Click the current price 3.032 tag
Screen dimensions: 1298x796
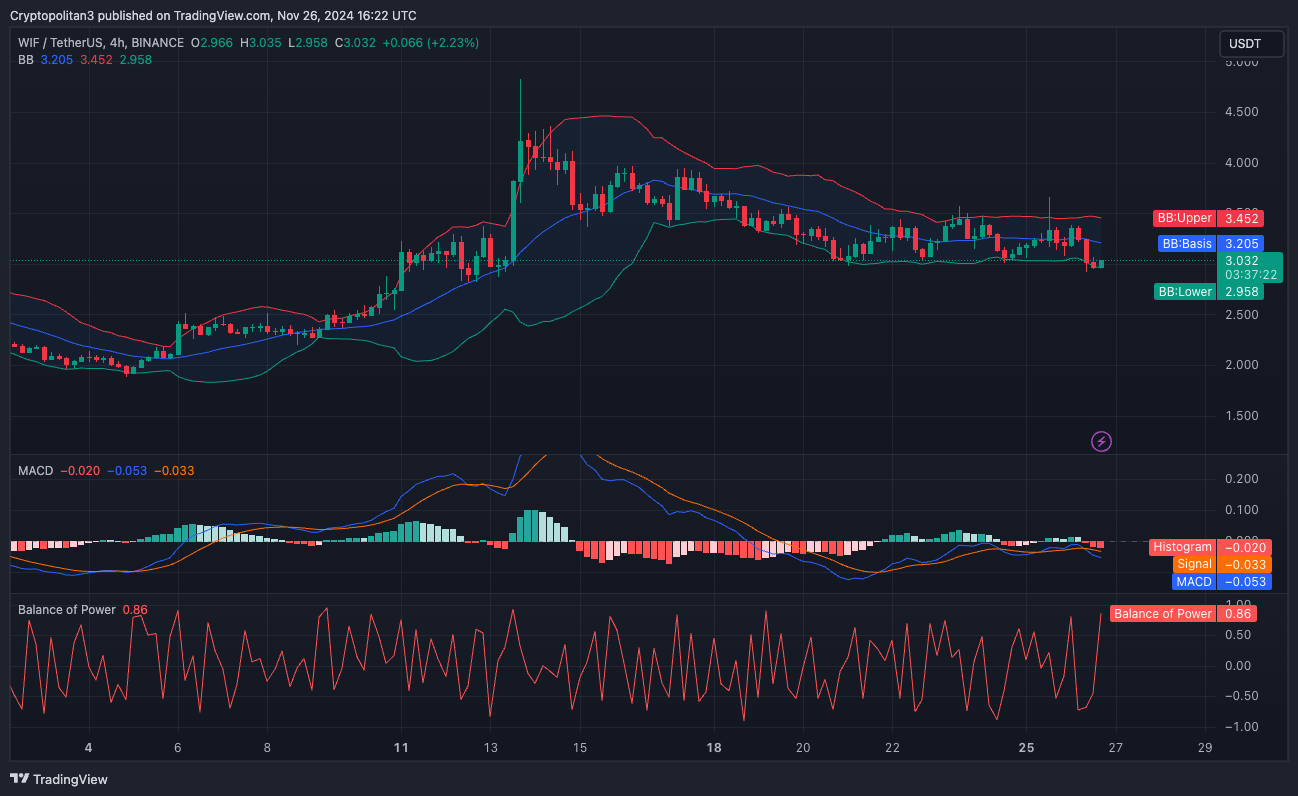tap(1241, 260)
